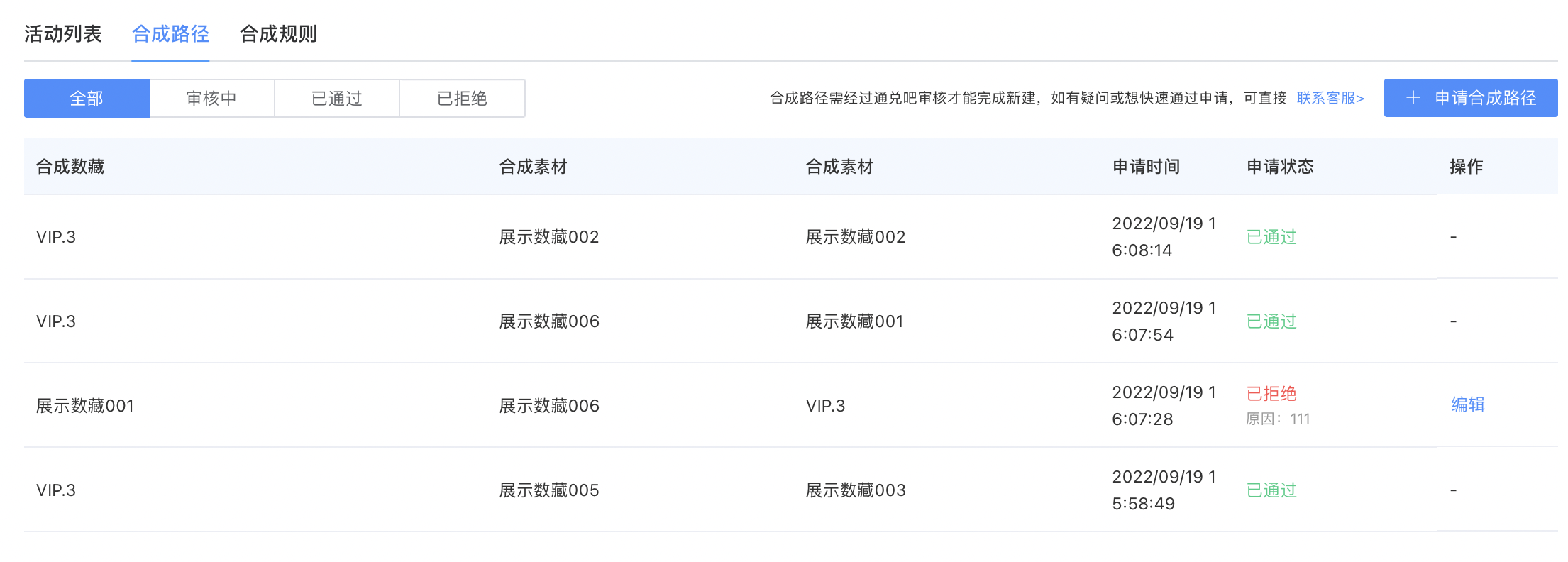Click the 申请合成路径 button

(x=1470, y=98)
